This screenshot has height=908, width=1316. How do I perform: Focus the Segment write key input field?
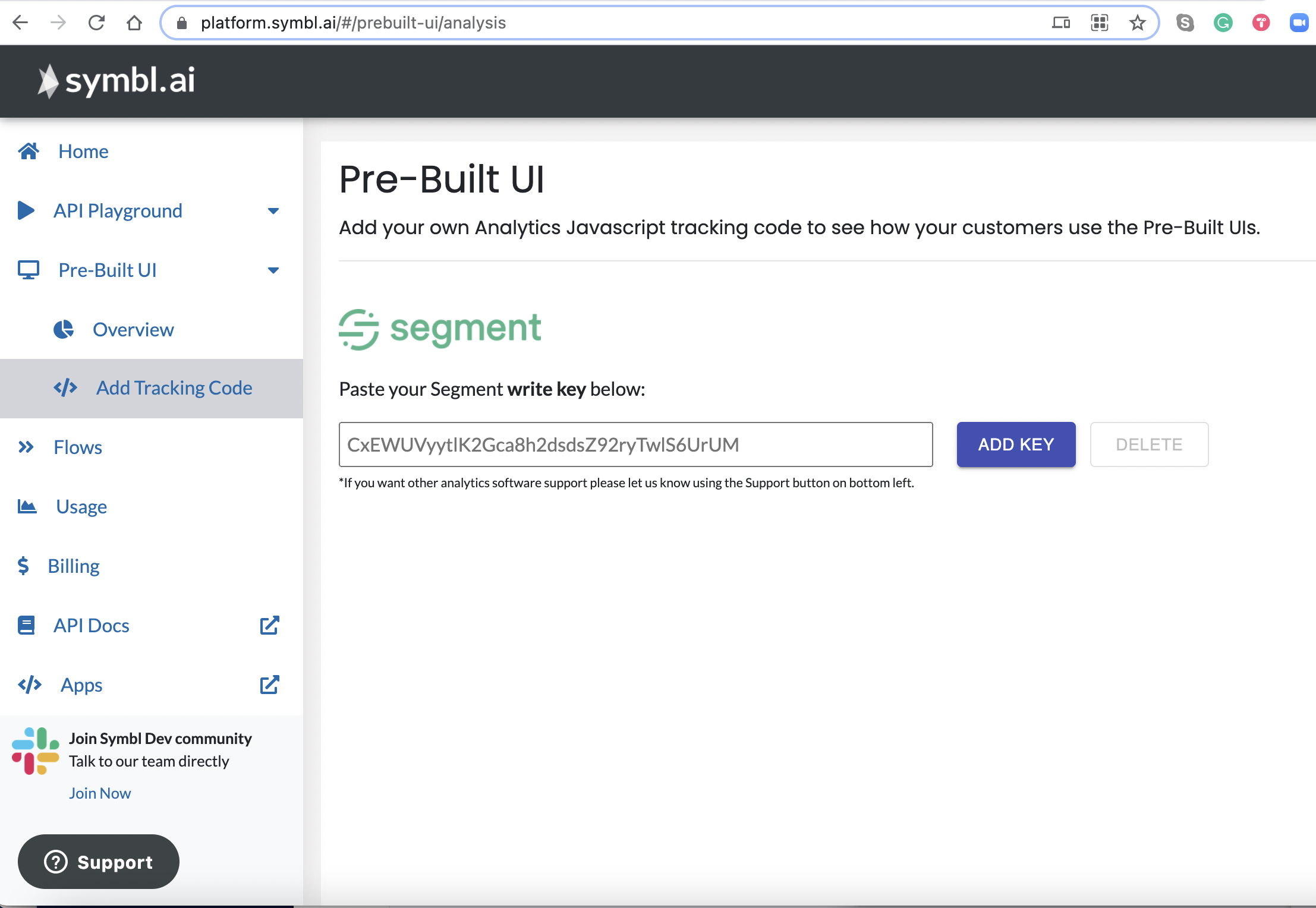(x=635, y=444)
